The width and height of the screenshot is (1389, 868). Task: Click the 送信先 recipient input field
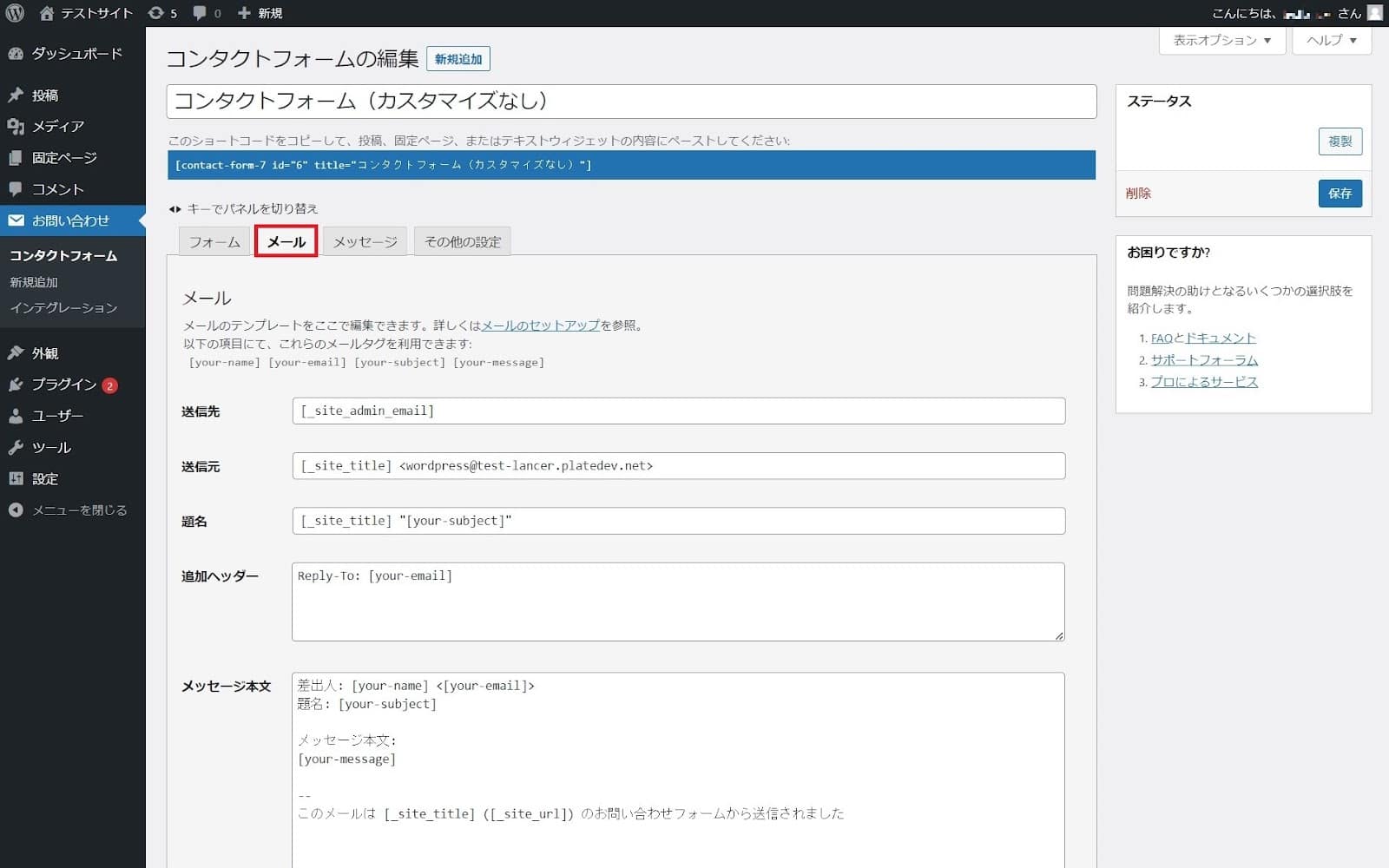pos(678,411)
